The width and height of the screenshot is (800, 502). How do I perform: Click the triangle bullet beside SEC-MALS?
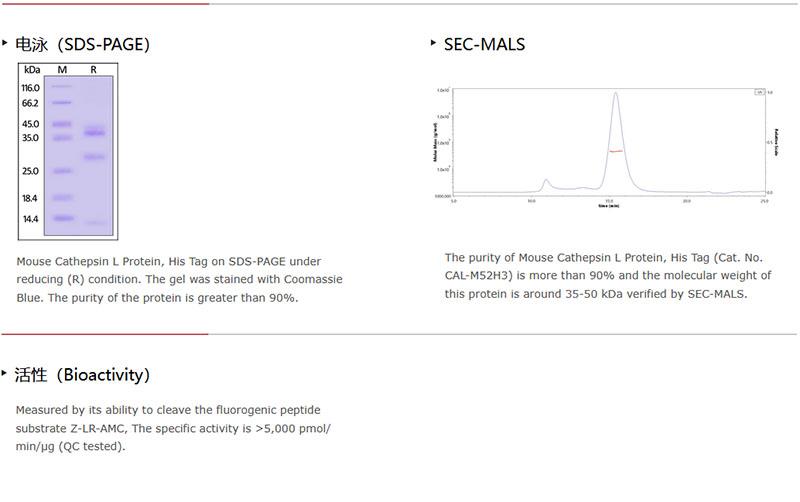point(434,42)
